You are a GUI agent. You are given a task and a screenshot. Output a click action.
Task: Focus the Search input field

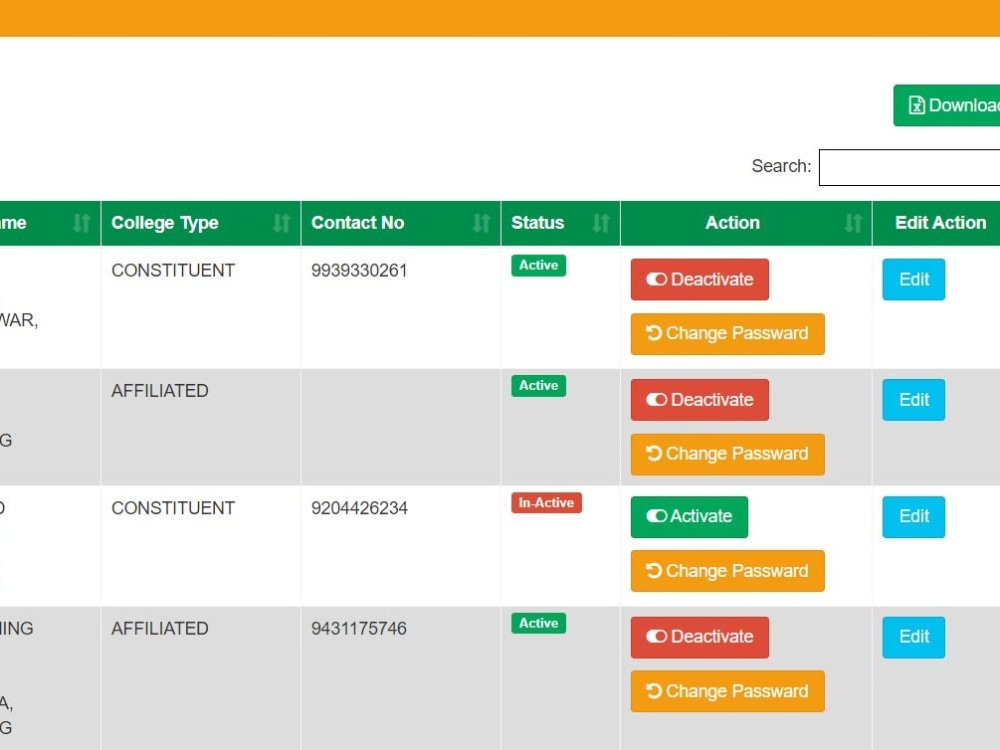(909, 167)
